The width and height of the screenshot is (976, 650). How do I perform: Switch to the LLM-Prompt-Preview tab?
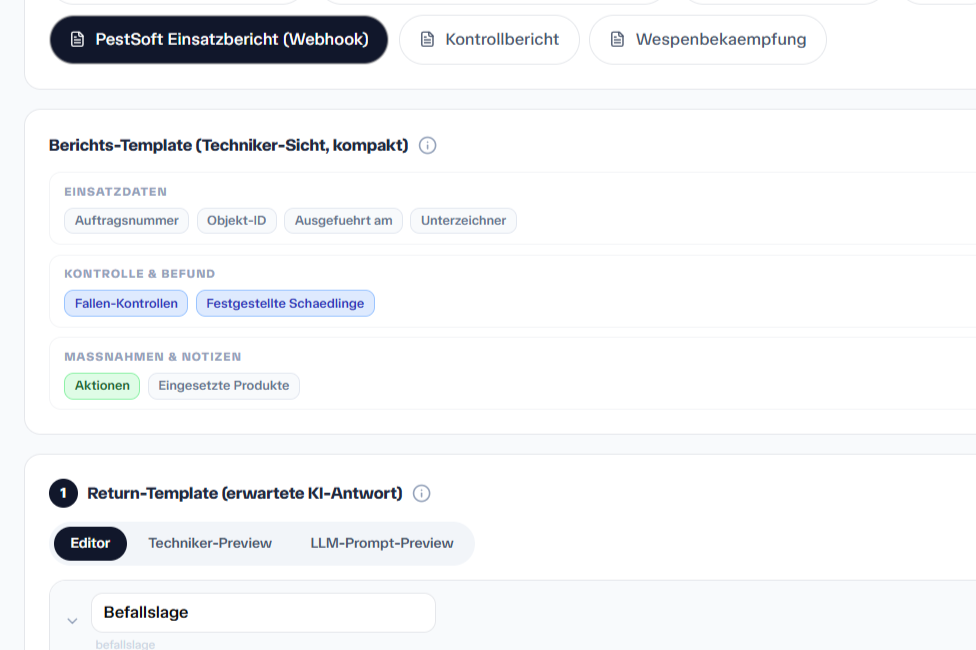pyautogui.click(x=382, y=544)
